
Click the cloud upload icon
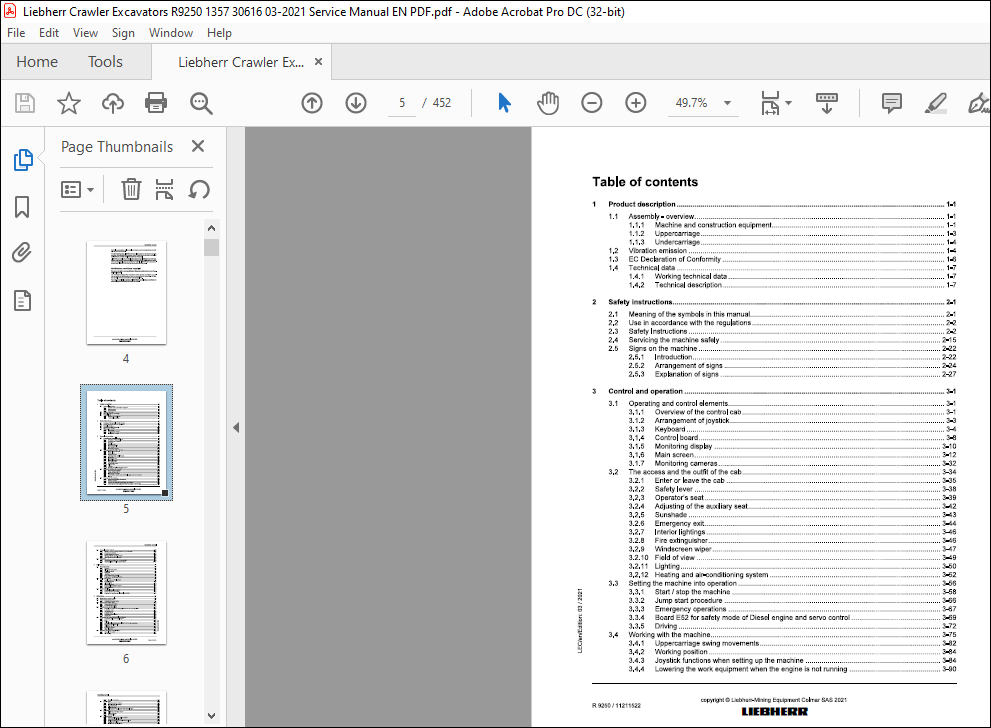[112, 103]
